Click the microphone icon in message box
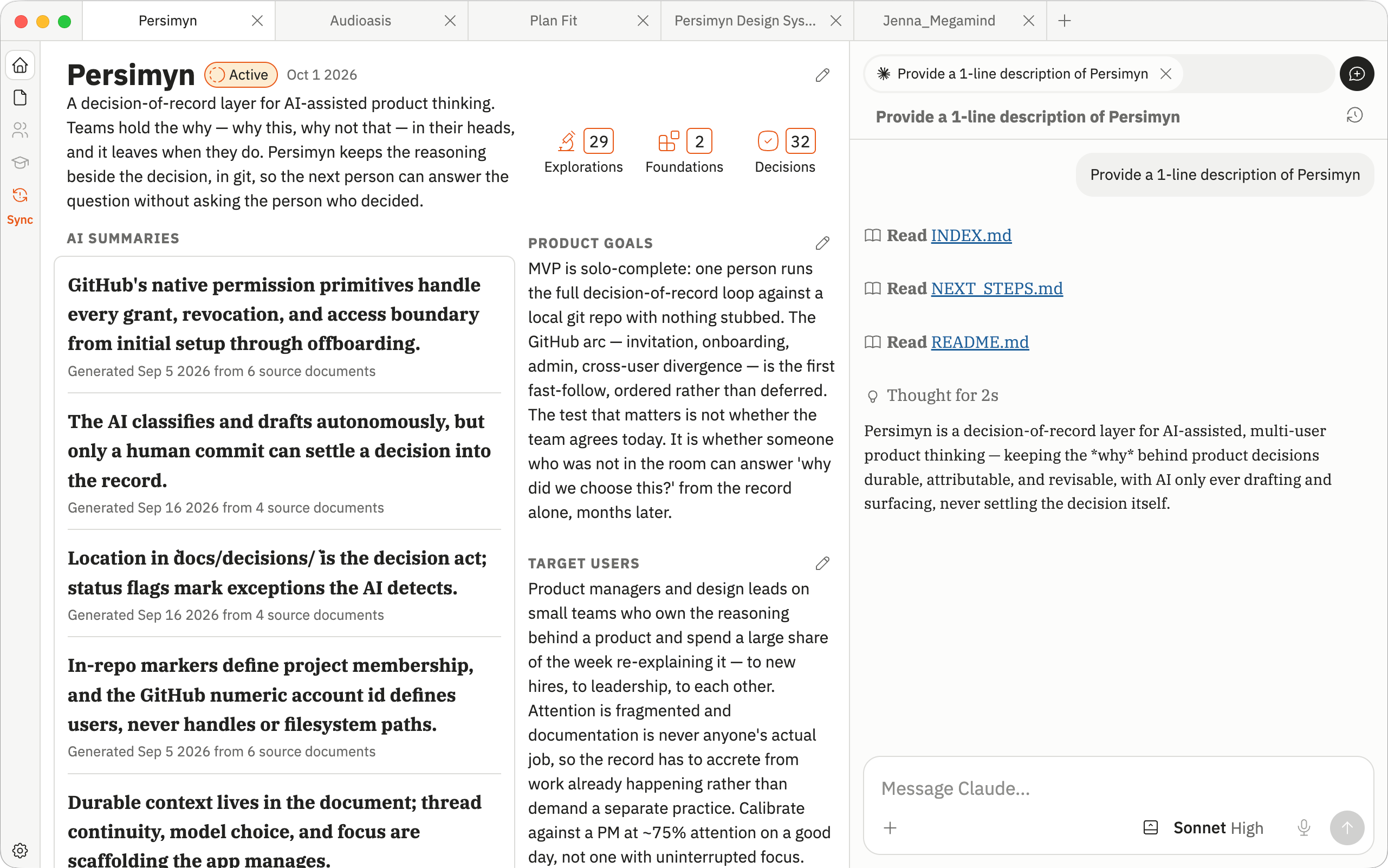 [1303, 827]
